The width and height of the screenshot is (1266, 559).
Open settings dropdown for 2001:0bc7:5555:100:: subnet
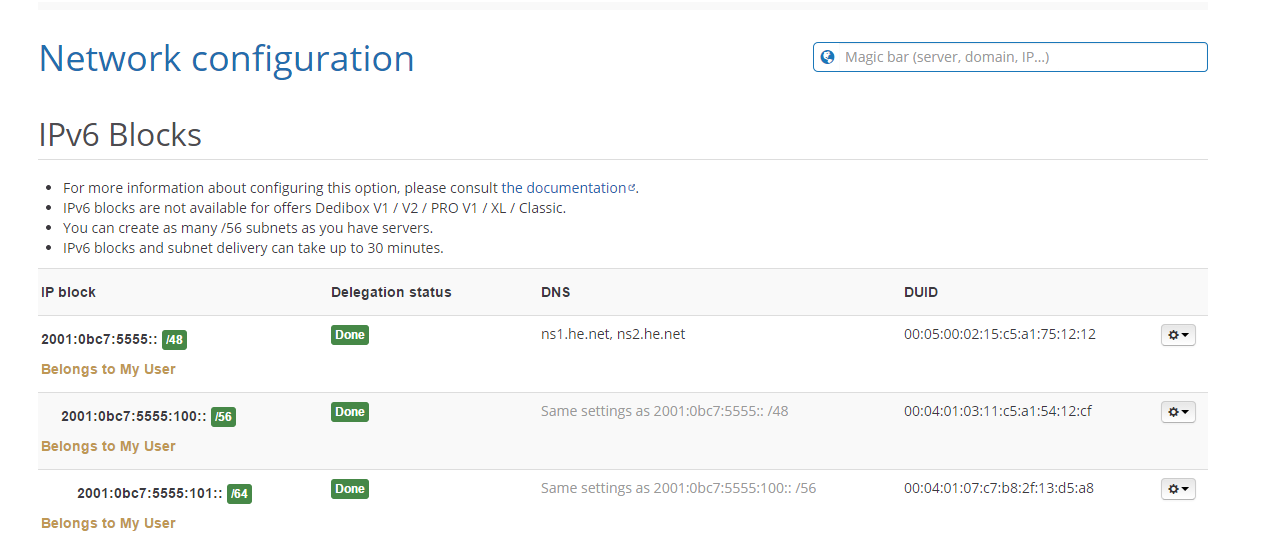click(x=1178, y=412)
